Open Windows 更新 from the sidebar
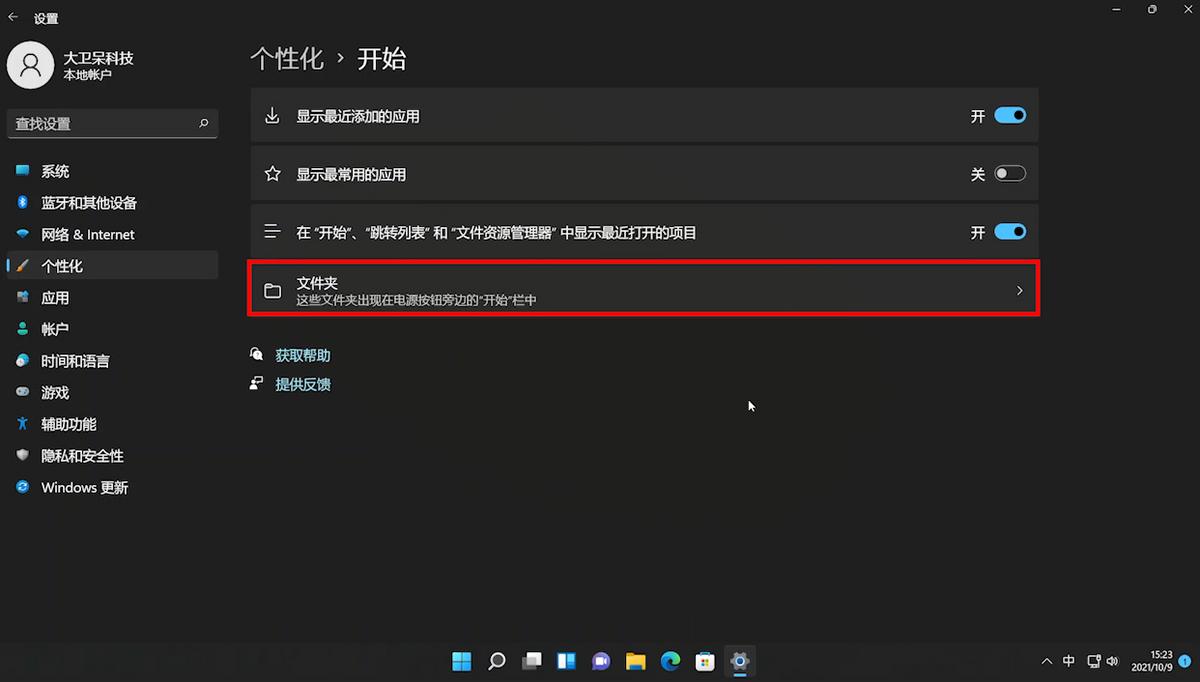Viewport: 1200px width, 682px height. coord(84,487)
